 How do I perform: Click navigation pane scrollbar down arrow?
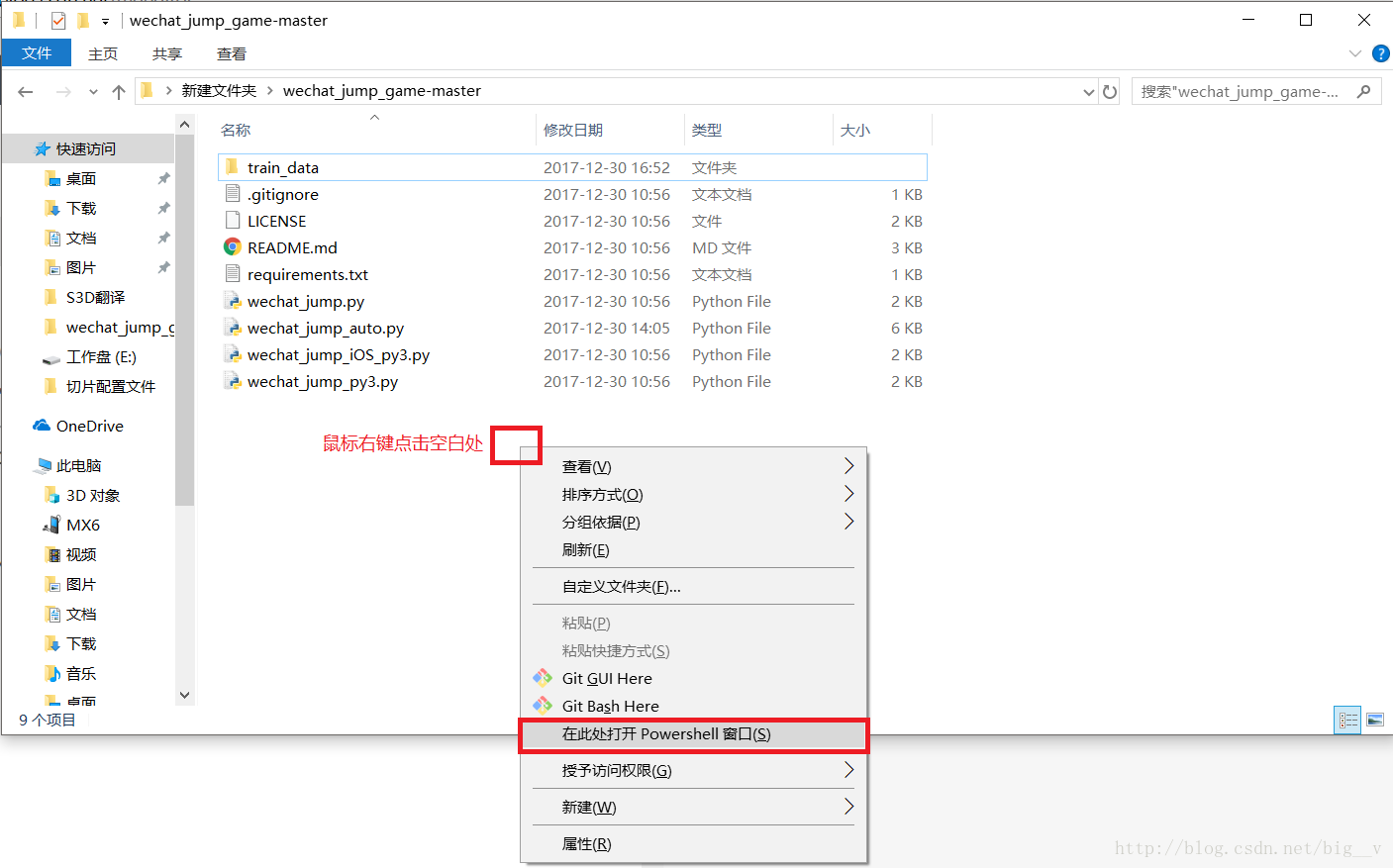[x=184, y=696]
